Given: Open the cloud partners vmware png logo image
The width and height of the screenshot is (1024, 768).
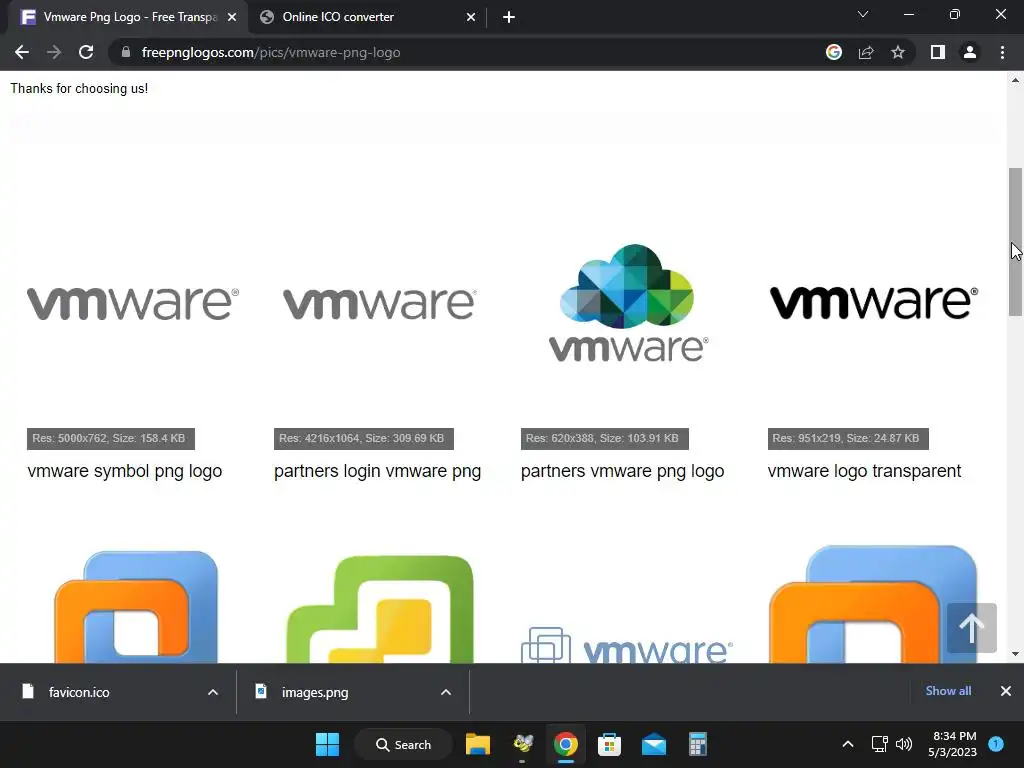Looking at the screenshot, I should (628, 304).
